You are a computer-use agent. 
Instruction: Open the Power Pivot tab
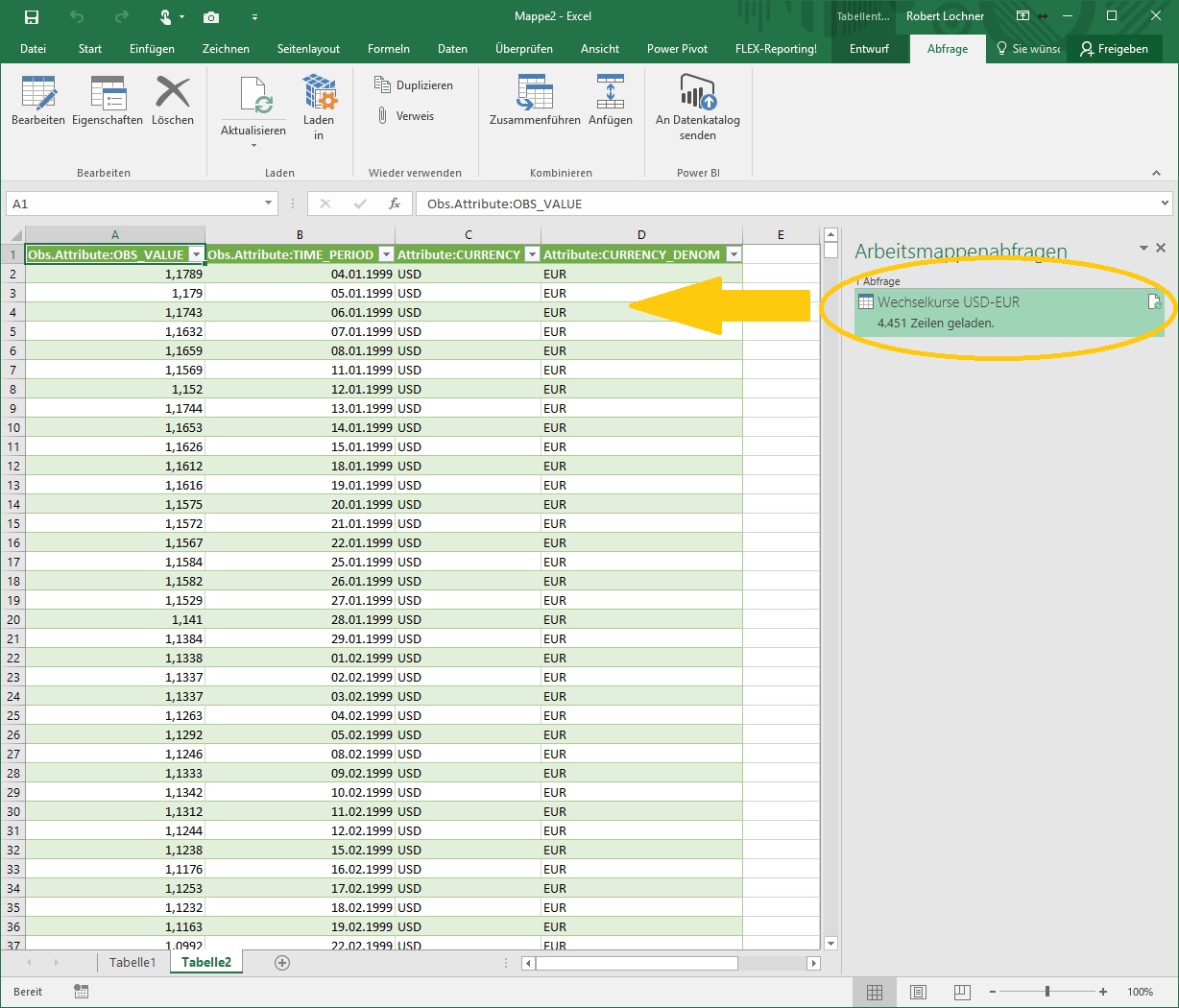click(x=677, y=48)
